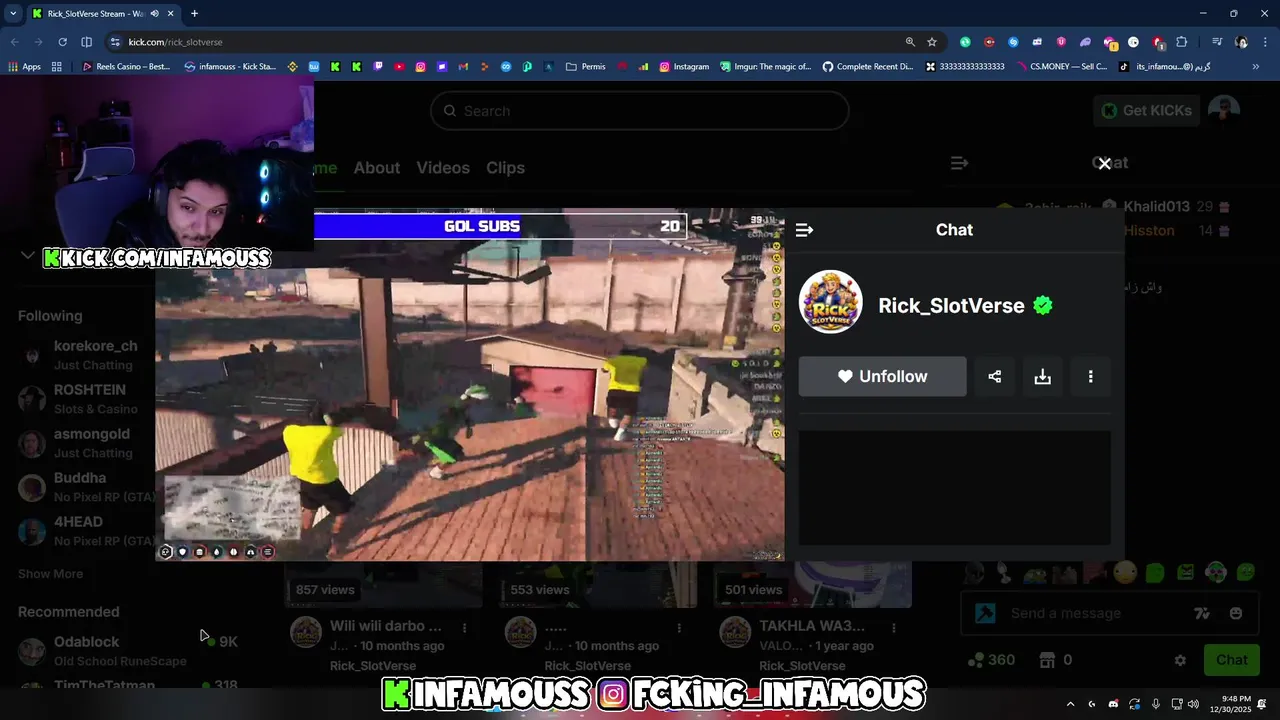Open chat settings gear
Image resolution: width=1280 pixels, height=720 pixels.
point(1180,660)
